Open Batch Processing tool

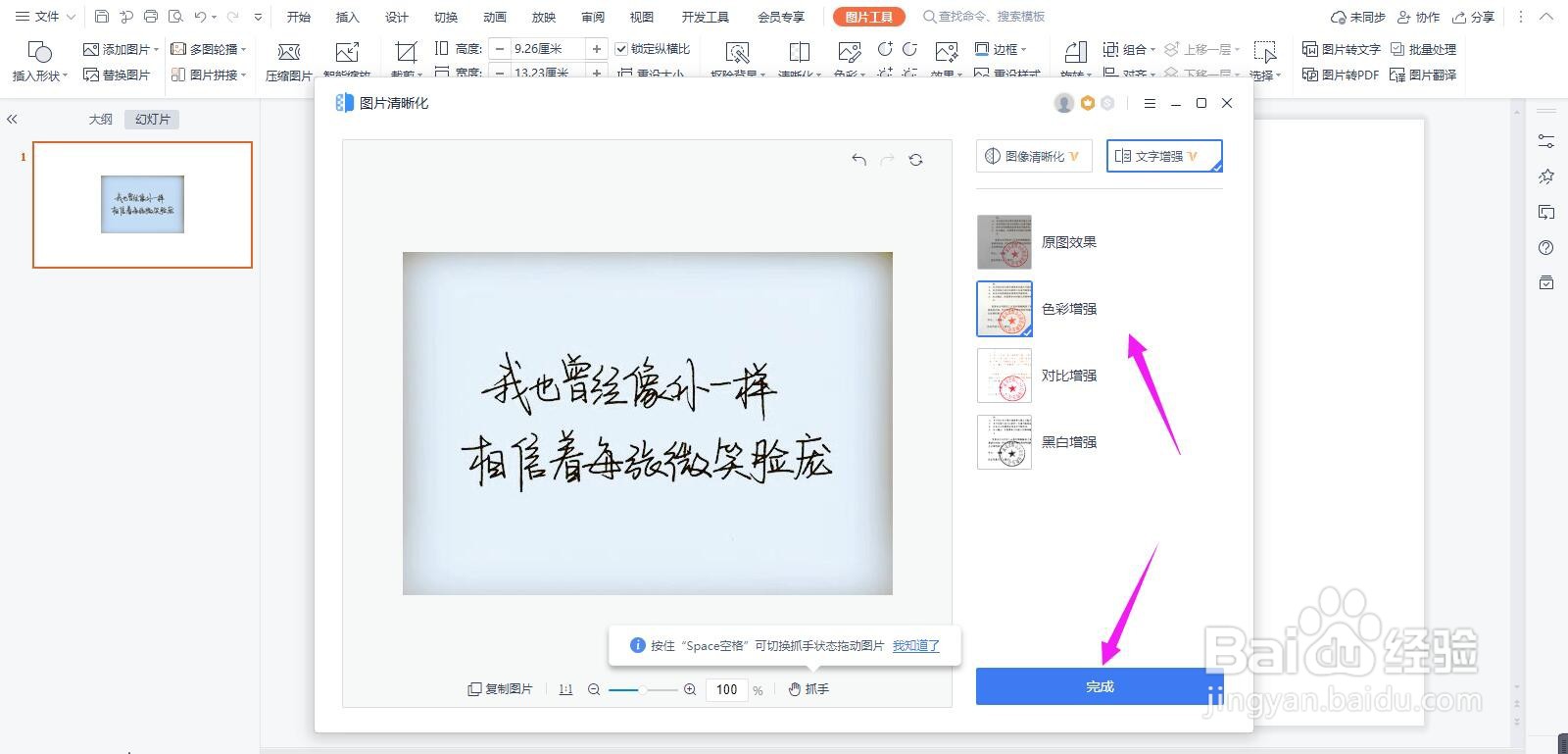[x=1423, y=49]
